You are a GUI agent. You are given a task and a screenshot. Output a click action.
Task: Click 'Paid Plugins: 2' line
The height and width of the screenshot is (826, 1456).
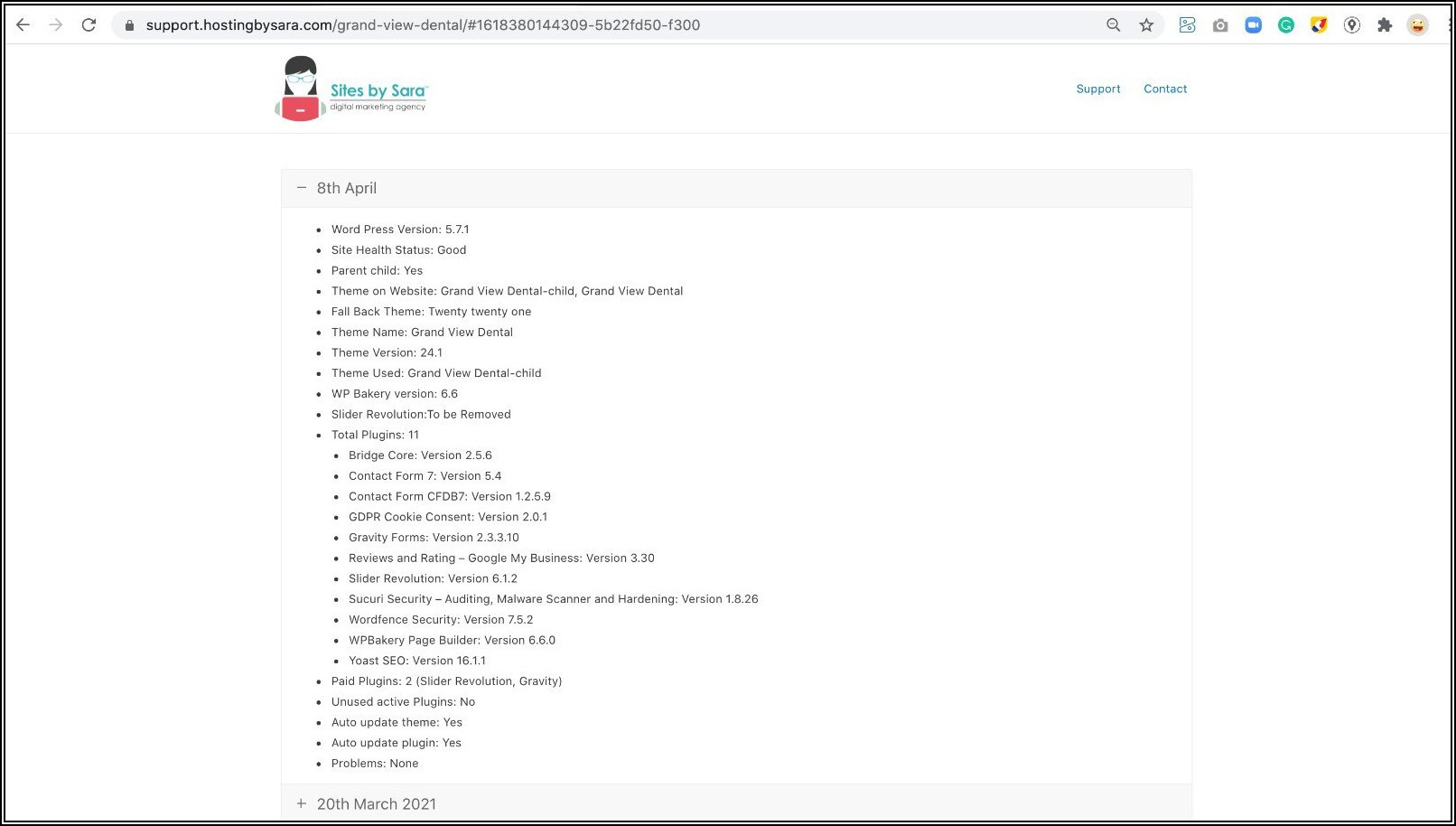[446, 681]
